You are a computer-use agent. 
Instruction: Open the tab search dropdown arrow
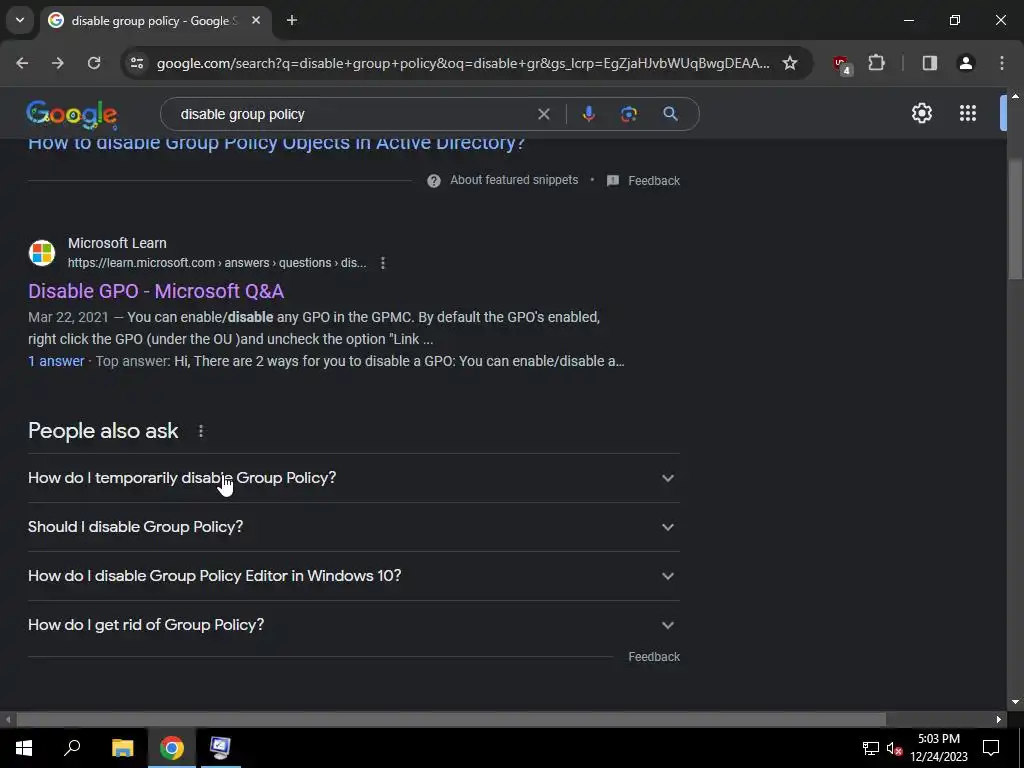(20, 20)
